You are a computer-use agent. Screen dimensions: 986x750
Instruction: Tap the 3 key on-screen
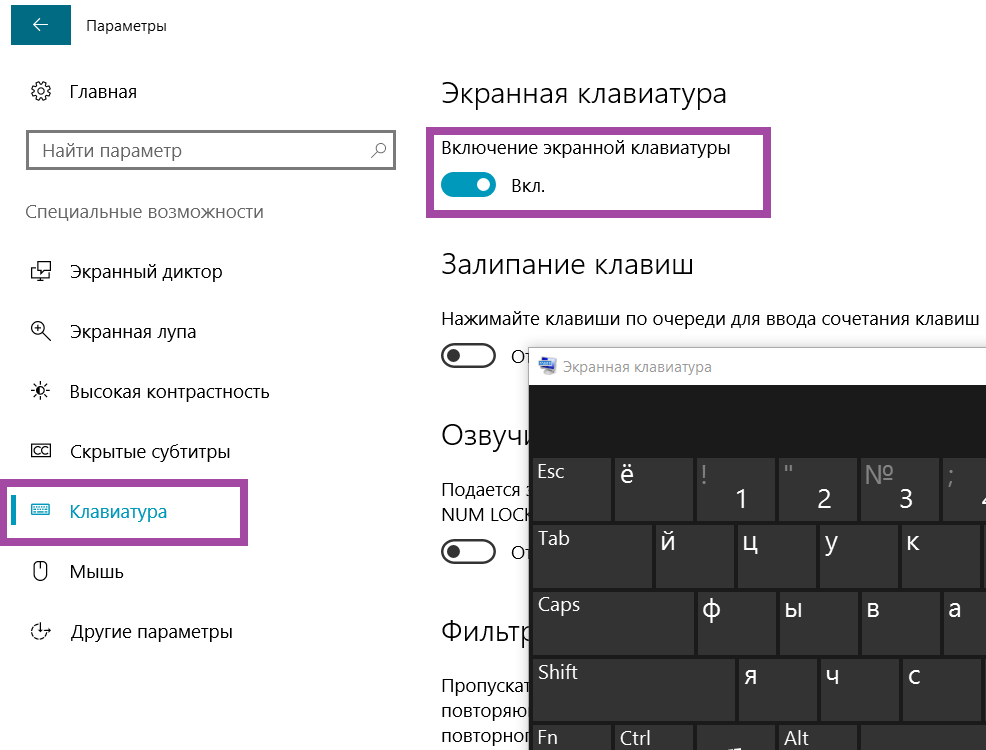pos(900,490)
